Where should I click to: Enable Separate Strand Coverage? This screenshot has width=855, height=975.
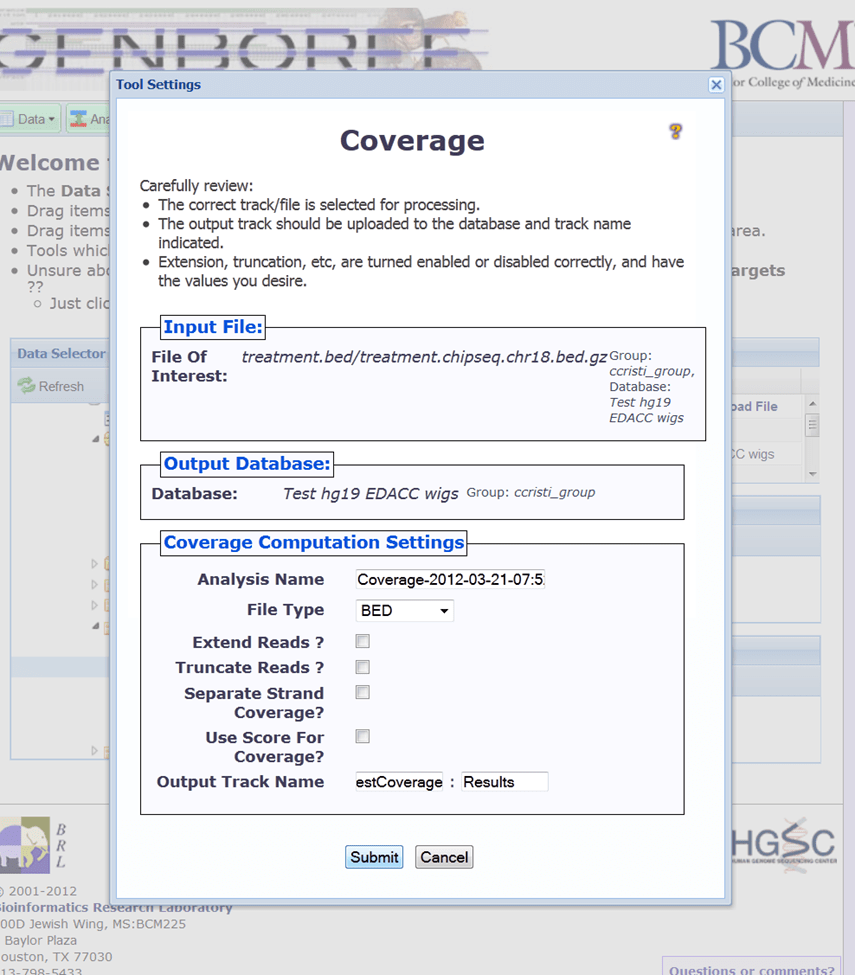point(362,691)
